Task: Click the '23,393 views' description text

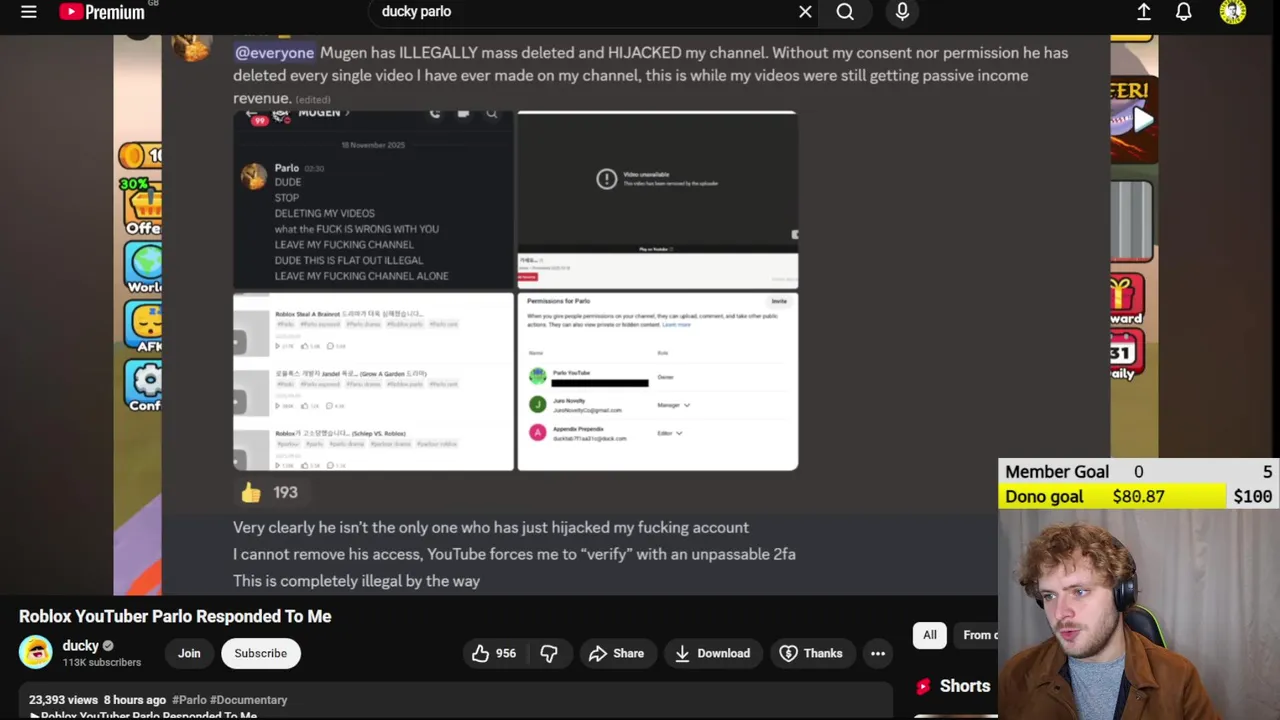Action: tap(63, 700)
